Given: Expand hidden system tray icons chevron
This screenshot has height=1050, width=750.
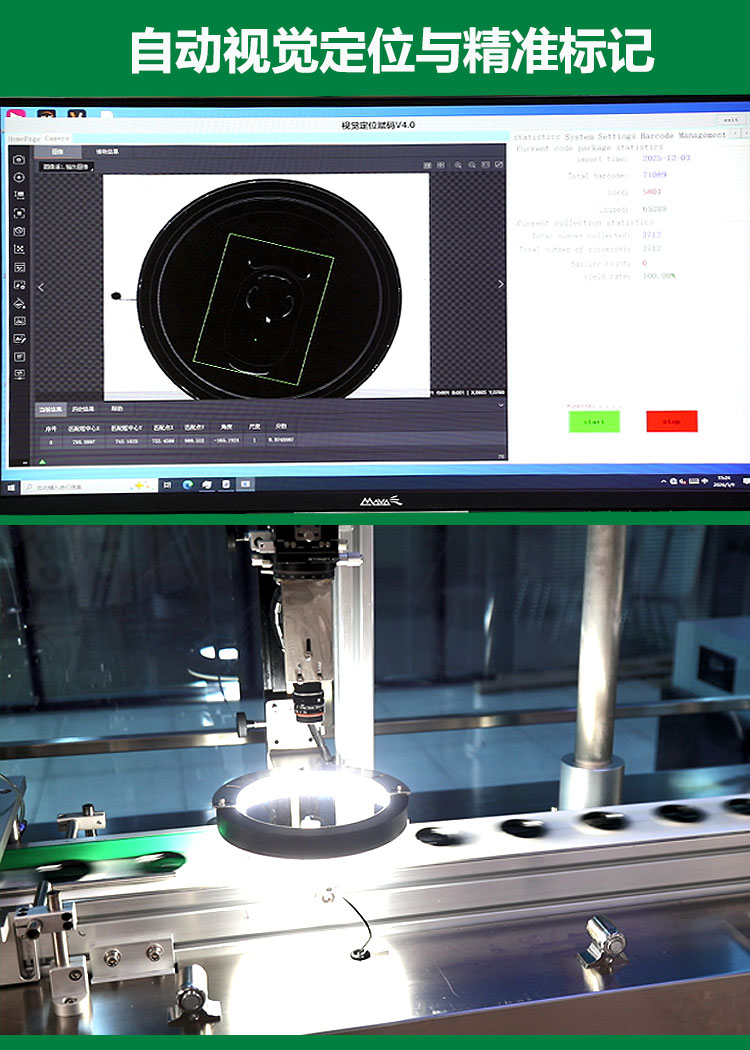Looking at the screenshot, I should coord(664,481).
